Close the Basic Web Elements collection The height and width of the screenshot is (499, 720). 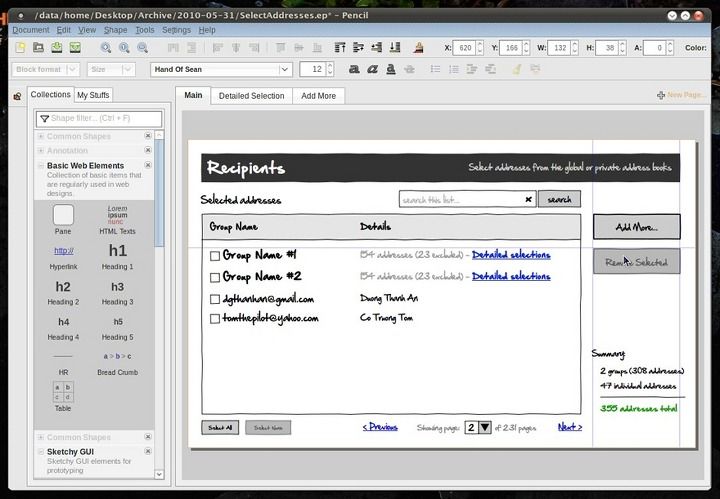pyautogui.click(x=148, y=165)
